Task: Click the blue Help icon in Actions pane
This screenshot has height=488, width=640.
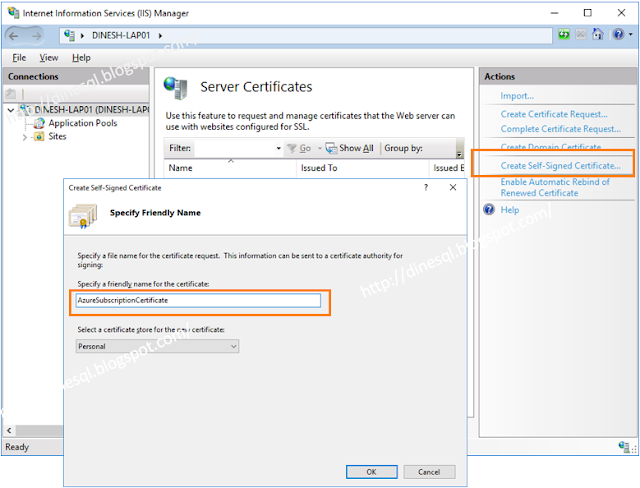Action: pos(489,209)
